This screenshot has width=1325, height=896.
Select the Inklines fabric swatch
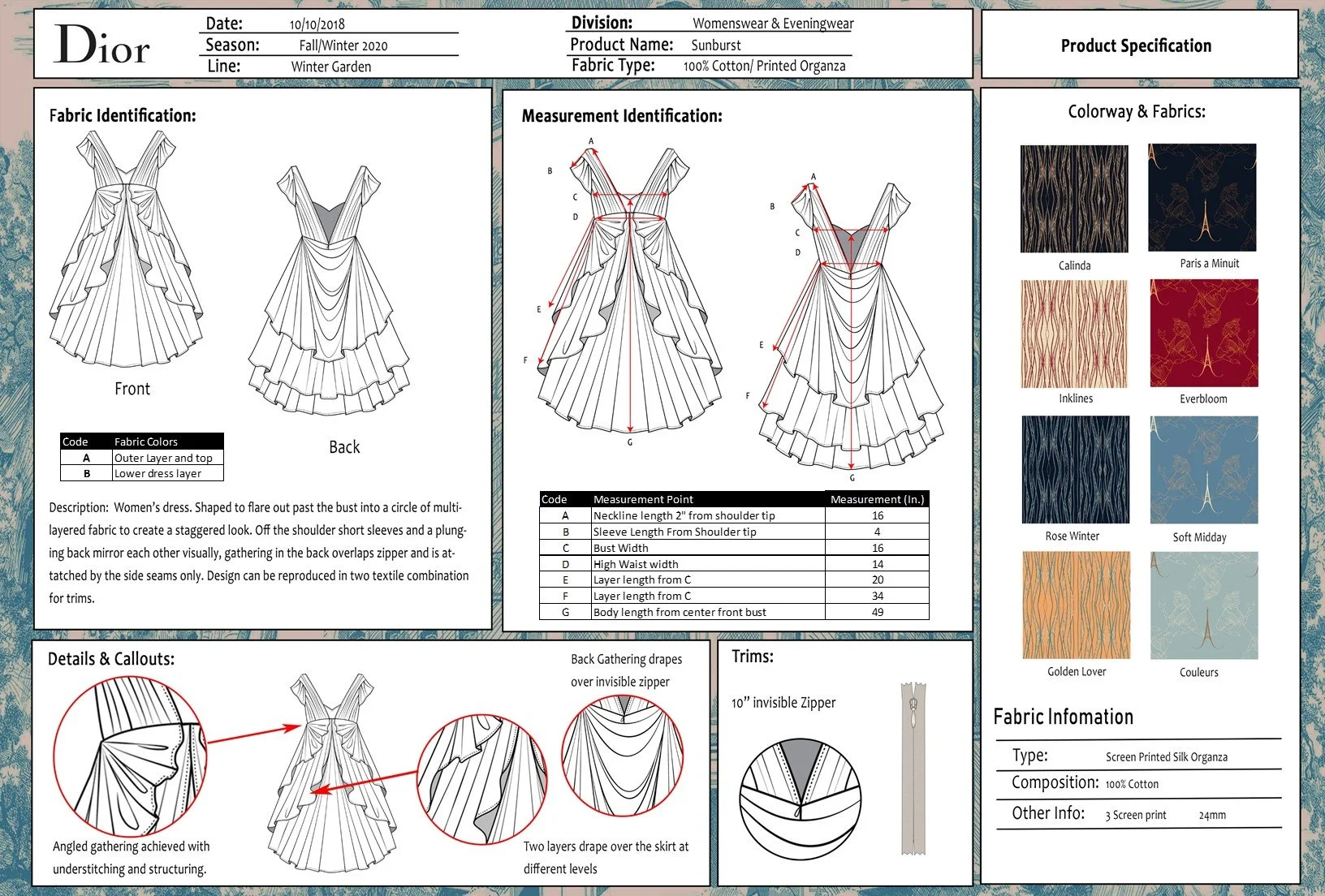tap(1074, 334)
